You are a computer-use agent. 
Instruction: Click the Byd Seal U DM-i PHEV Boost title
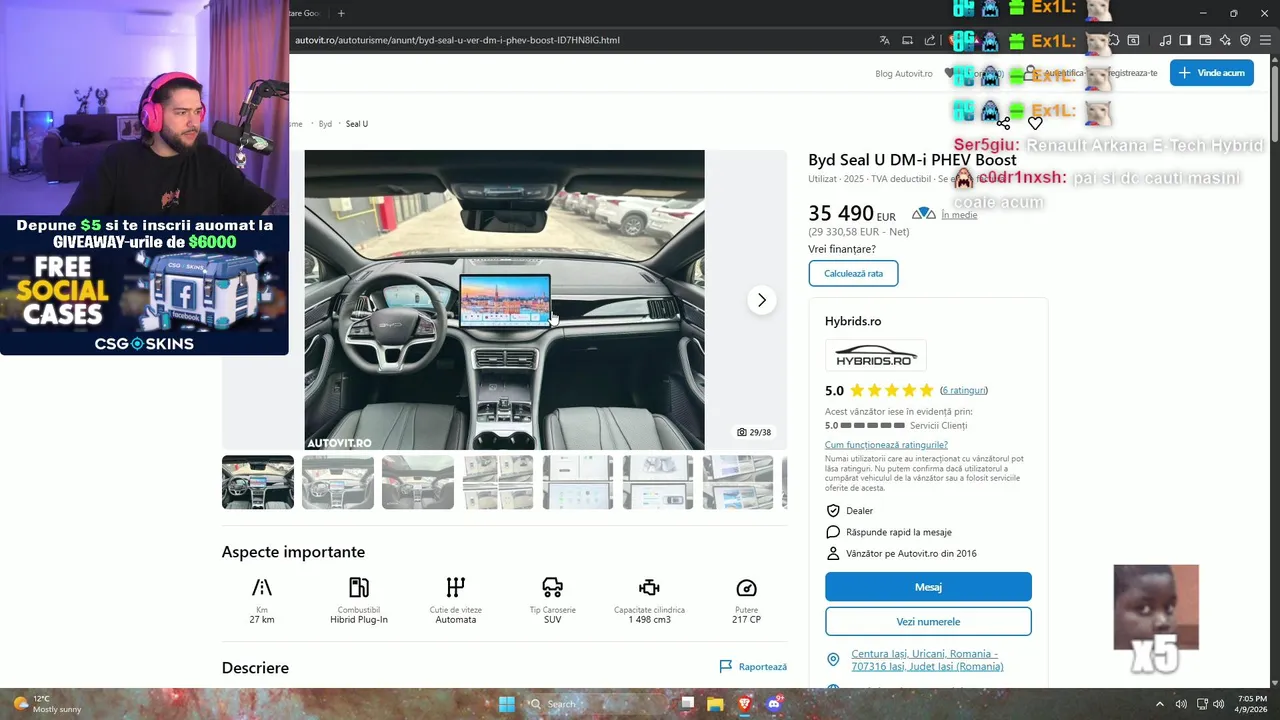coord(912,160)
